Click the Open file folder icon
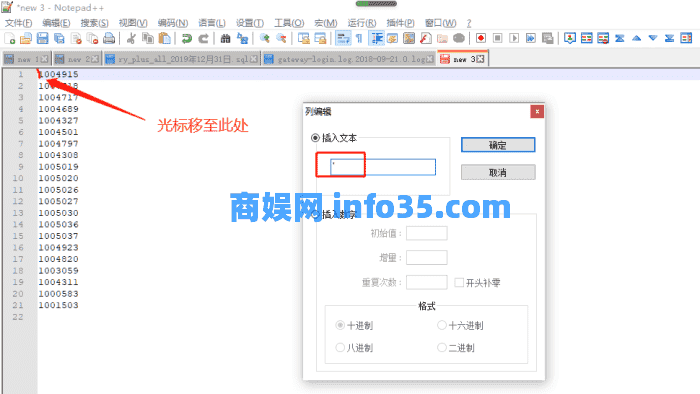This screenshot has height=394, width=700. coord(26,39)
